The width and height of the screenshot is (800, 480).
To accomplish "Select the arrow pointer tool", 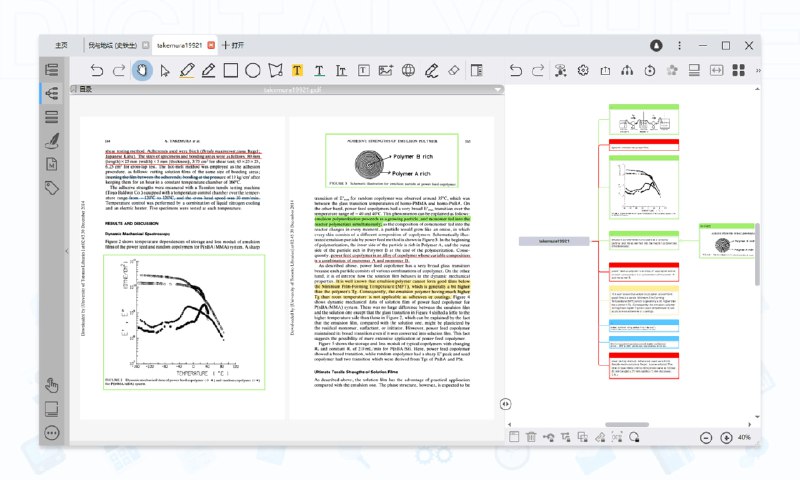I will click(163, 70).
